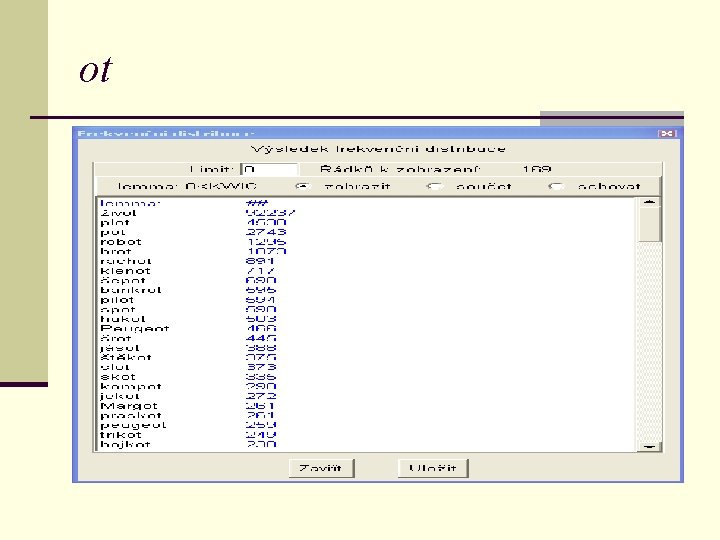Select the schovat radio button

click(x=556, y=186)
